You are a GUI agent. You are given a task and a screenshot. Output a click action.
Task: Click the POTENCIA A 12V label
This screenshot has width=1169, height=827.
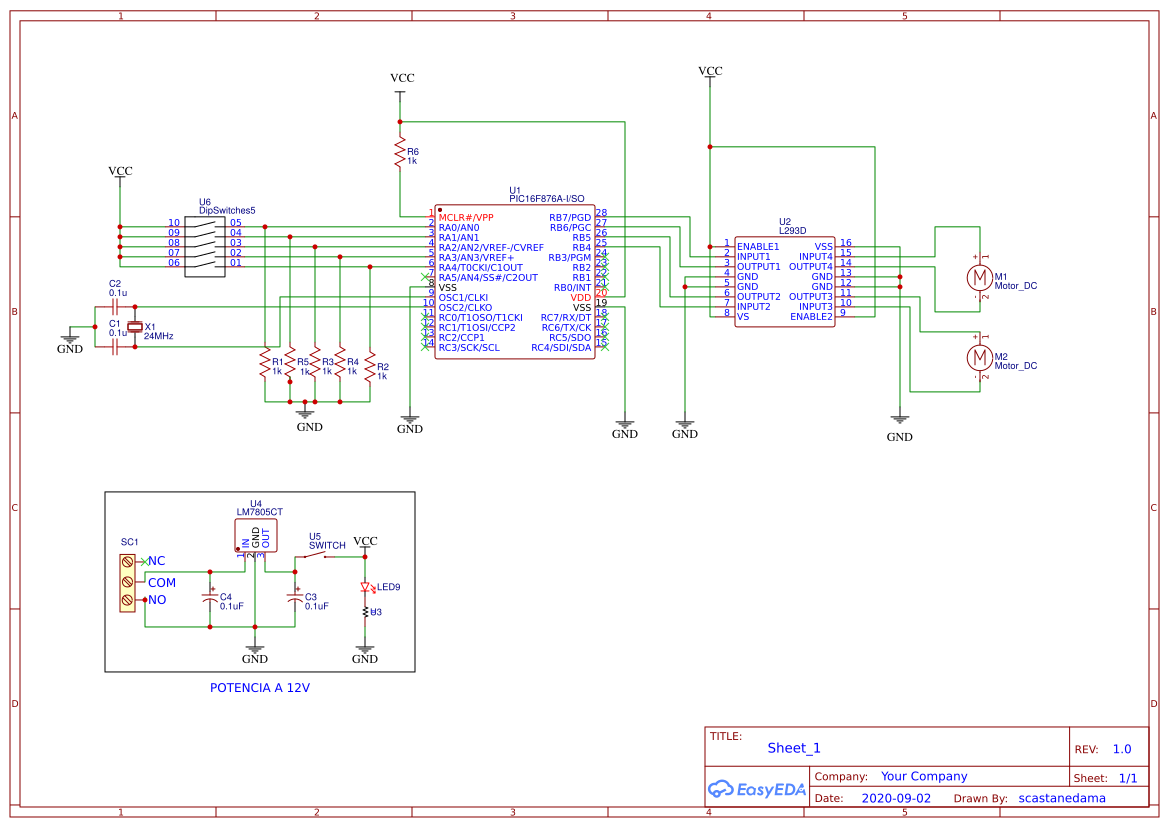259,688
